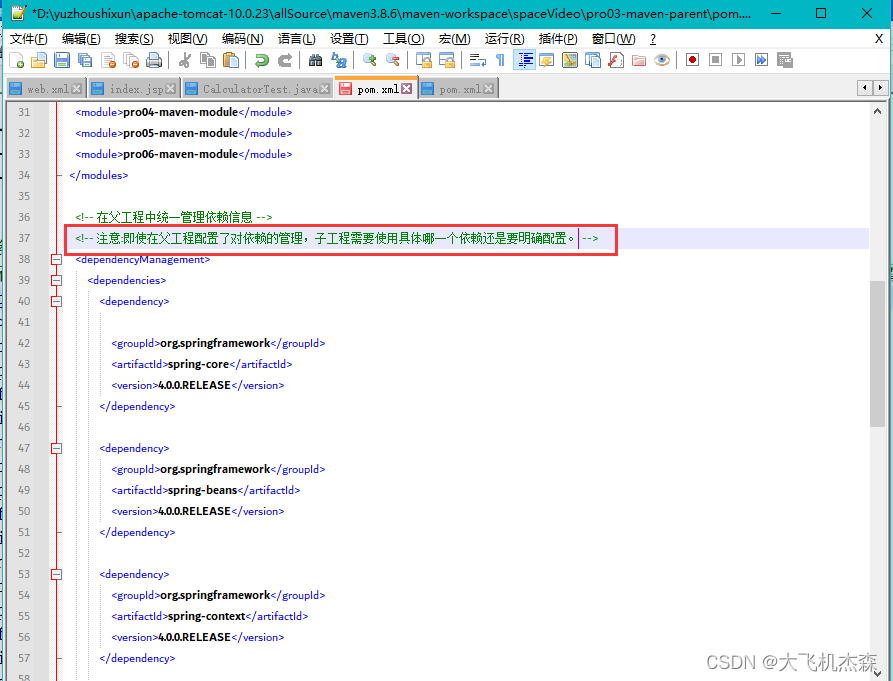Open the 运行(R) menu
The height and width of the screenshot is (681, 893).
point(504,39)
